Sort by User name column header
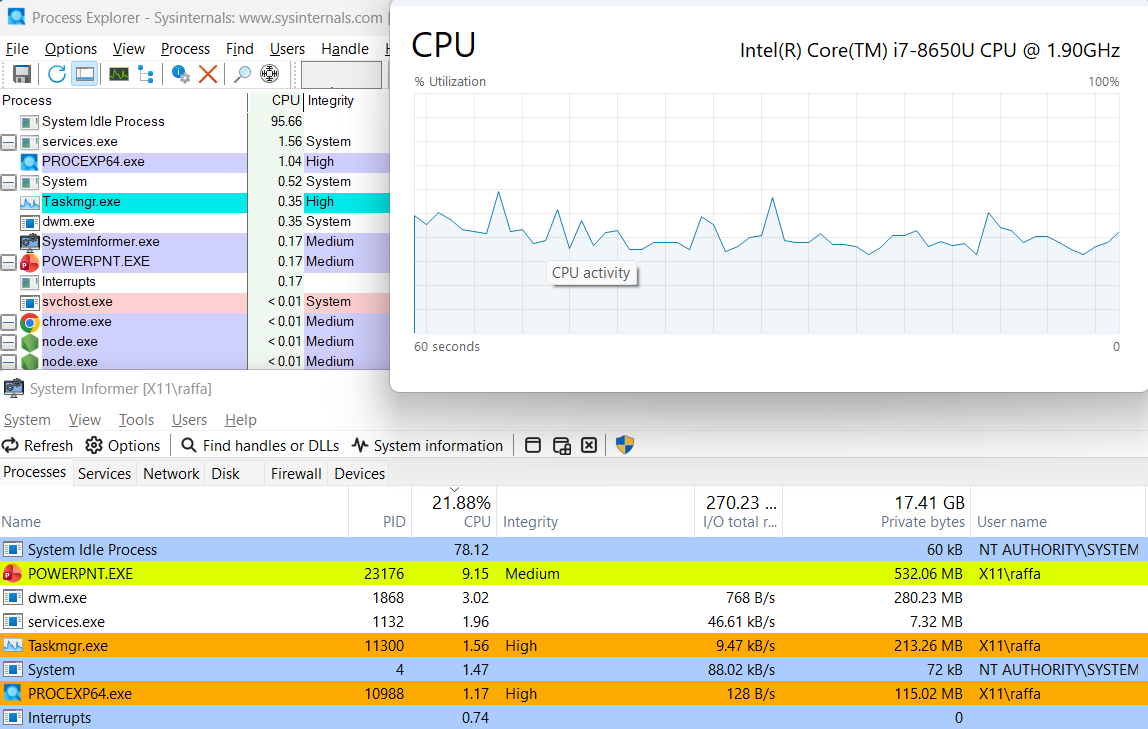1148x729 pixels. 1058,512
